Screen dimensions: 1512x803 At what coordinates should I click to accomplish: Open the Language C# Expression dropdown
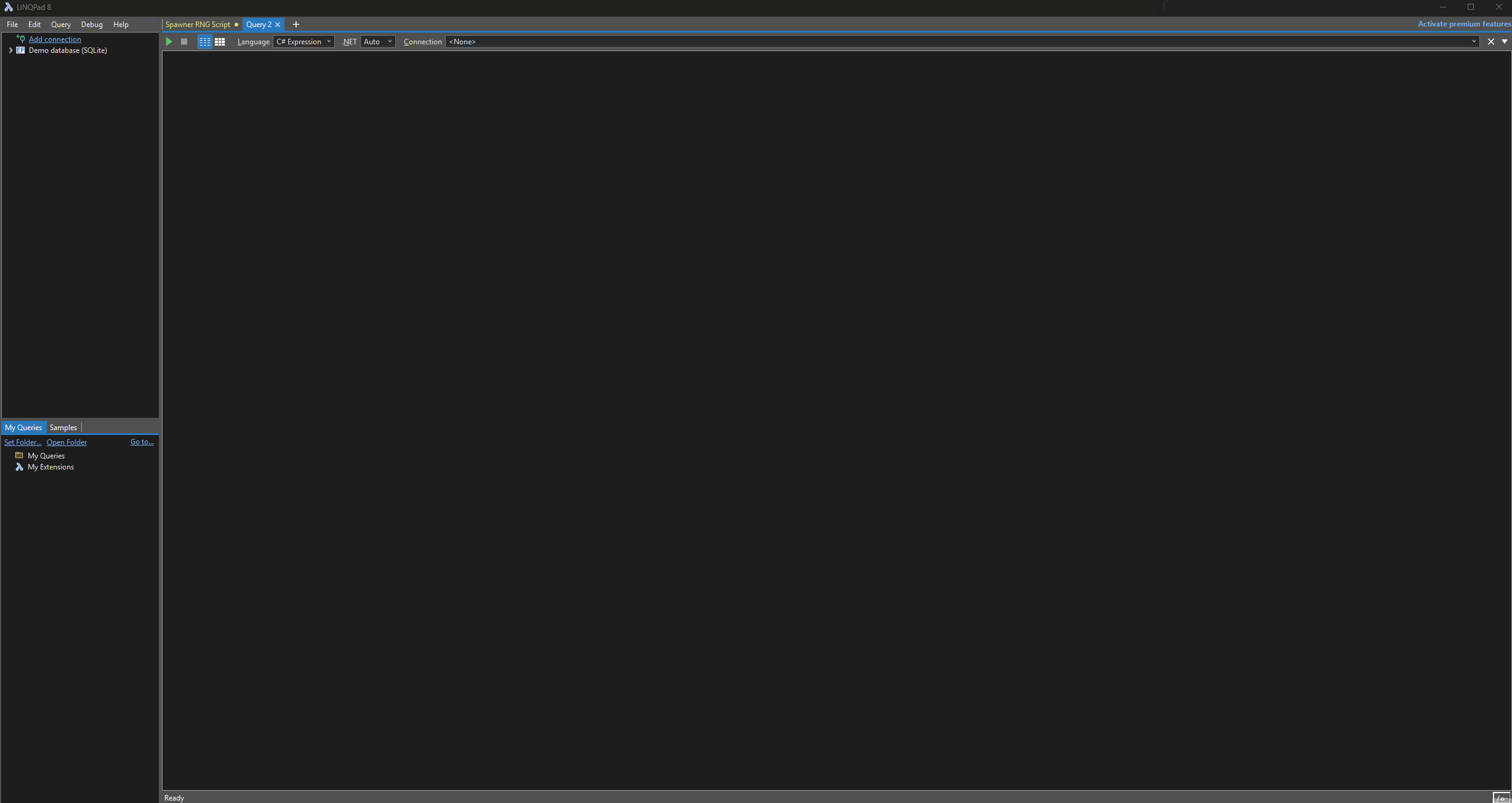click(x=304, y=42)
